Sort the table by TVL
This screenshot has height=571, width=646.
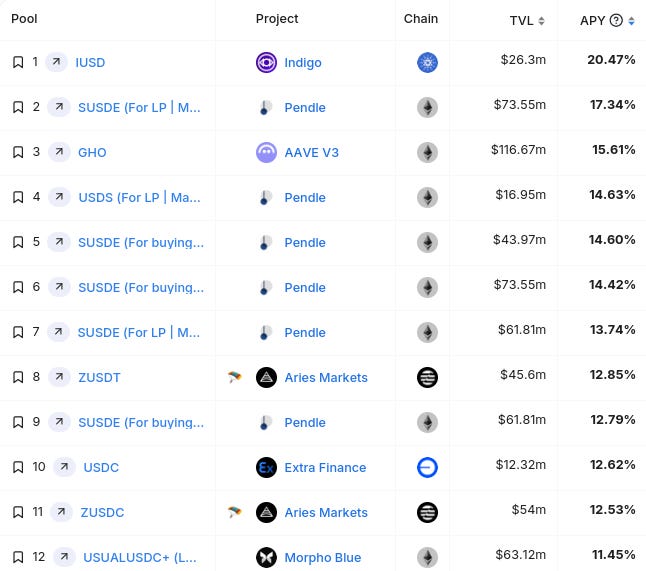(541, 21)
